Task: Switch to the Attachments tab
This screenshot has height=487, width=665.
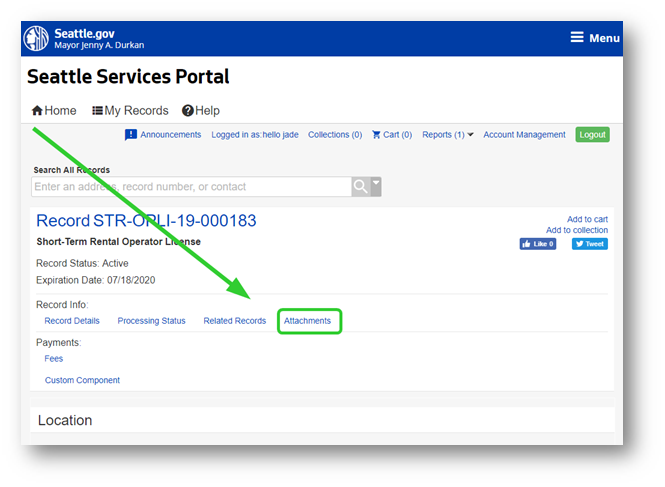Action: 307,321
